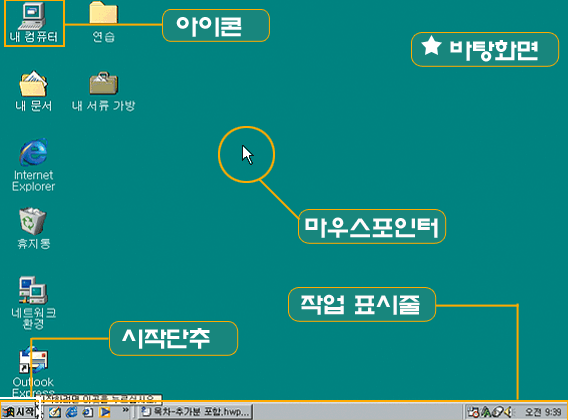Screen dimensions: 568x420
Task: Click the Task Scheduler tray icon
Action: tap(473, 412)
